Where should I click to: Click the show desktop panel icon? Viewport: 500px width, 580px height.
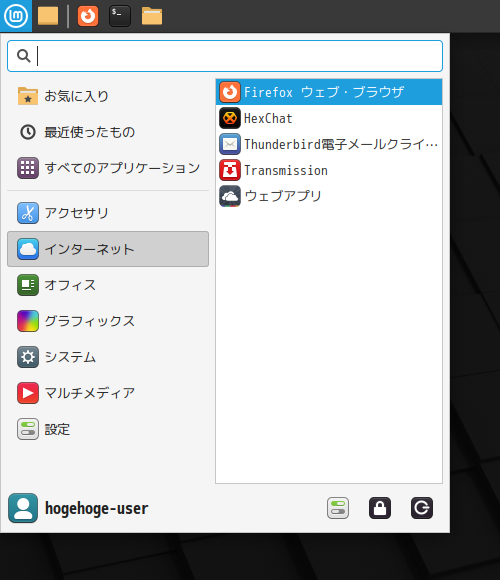point(48,16)
